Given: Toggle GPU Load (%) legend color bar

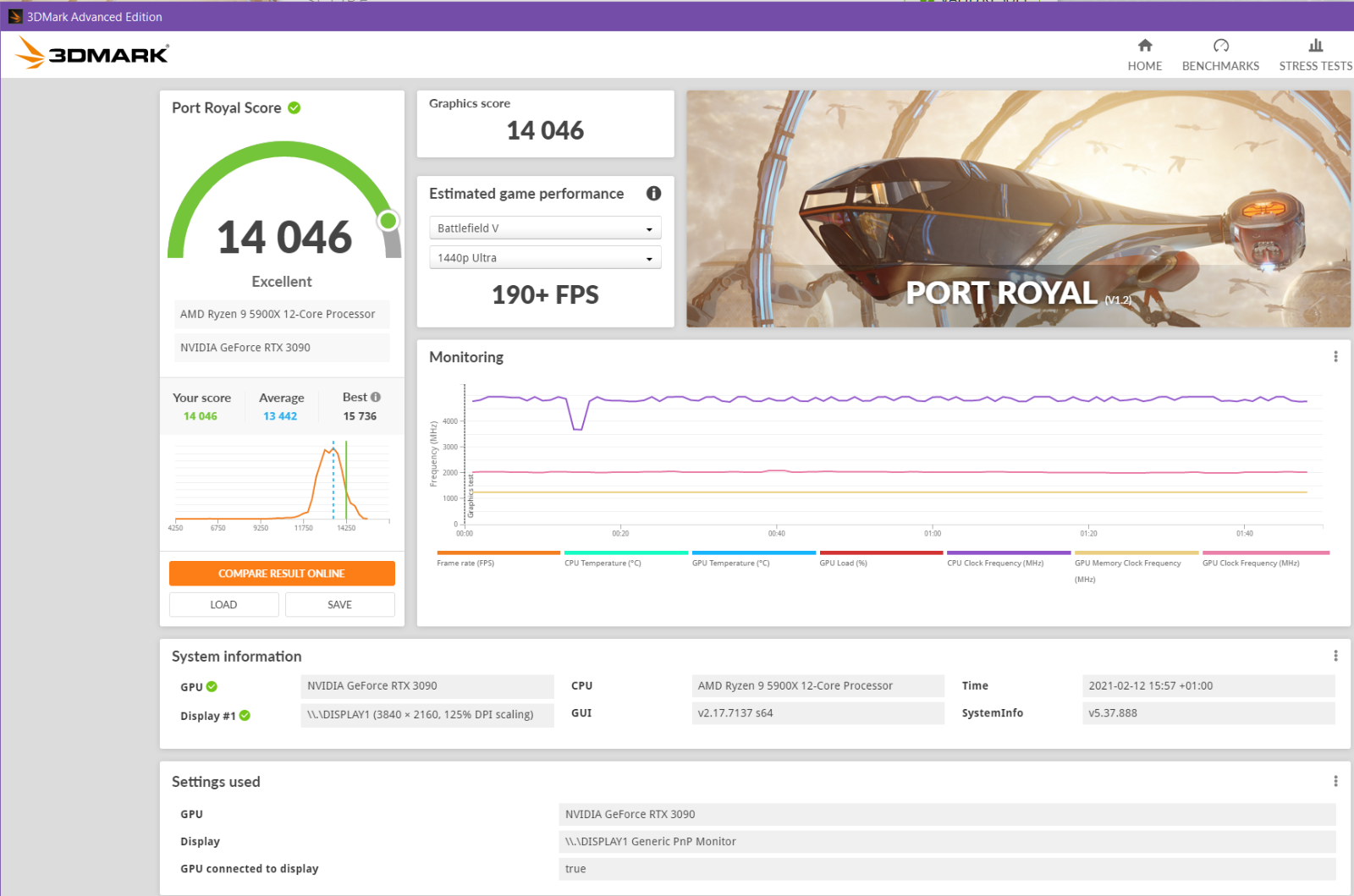Looking at the screenshot, I should click(881, 552).
